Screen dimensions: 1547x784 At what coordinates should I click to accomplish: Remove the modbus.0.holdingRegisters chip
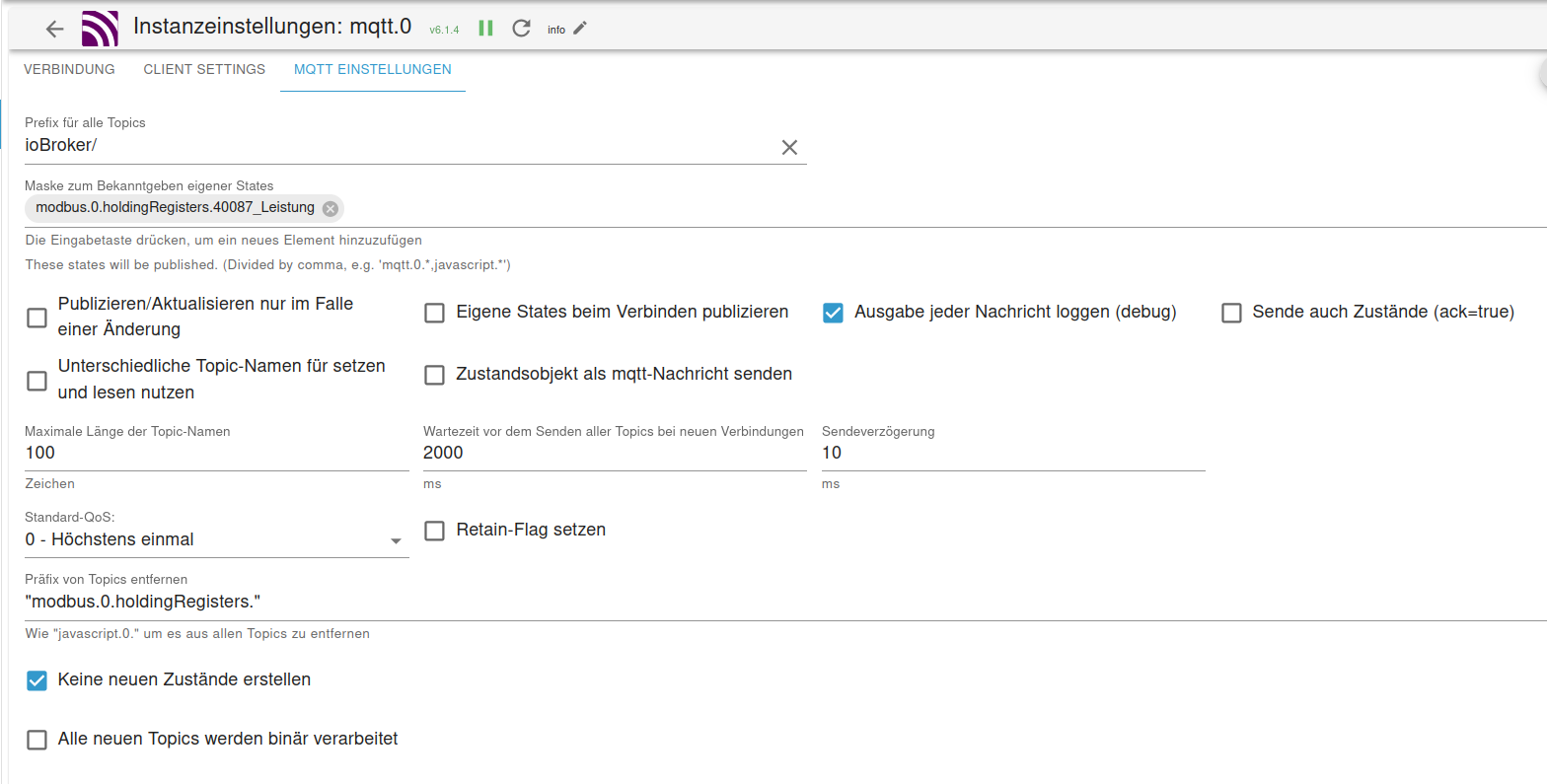(331, 208)
